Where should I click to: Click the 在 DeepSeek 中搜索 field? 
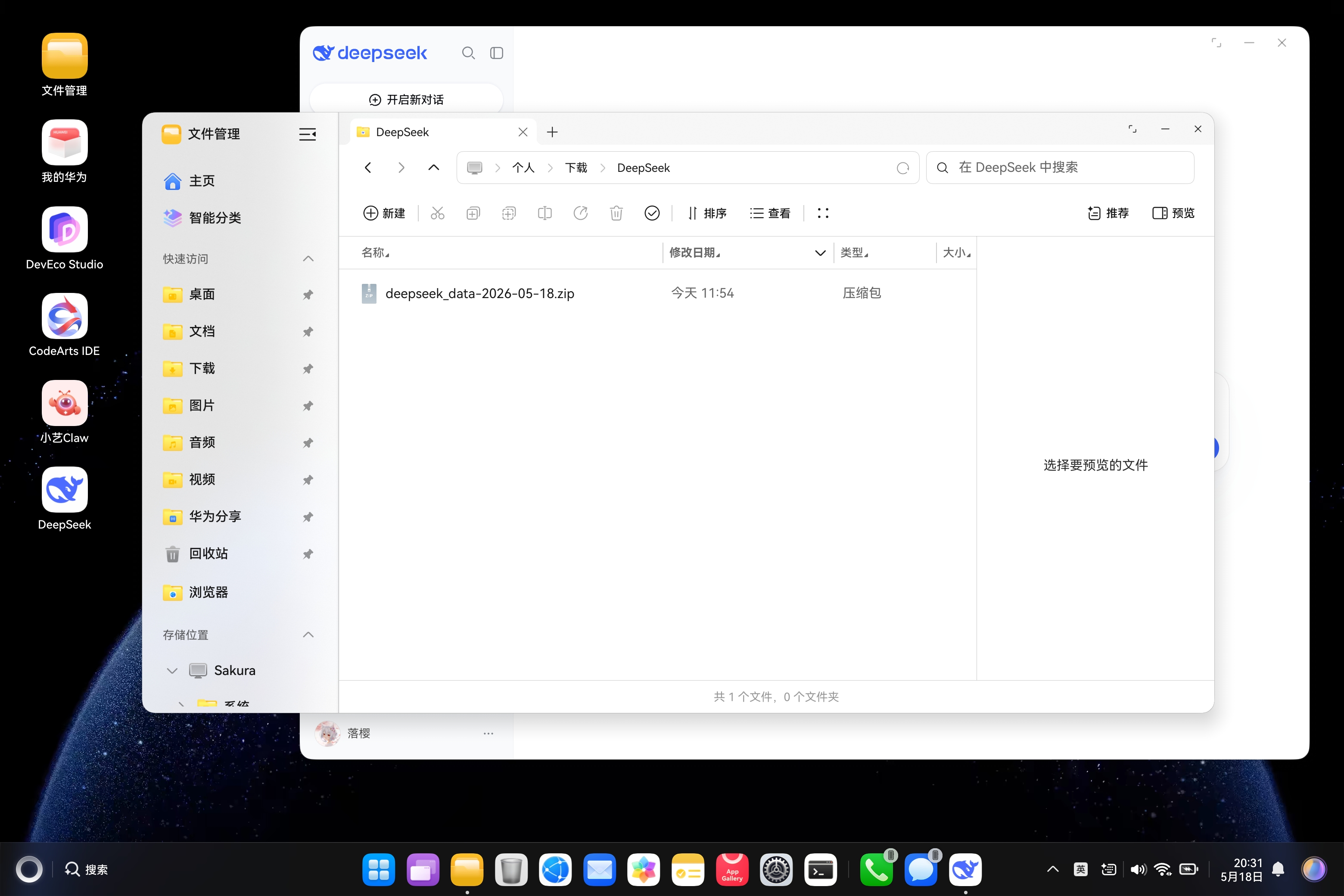(1060, 168)
